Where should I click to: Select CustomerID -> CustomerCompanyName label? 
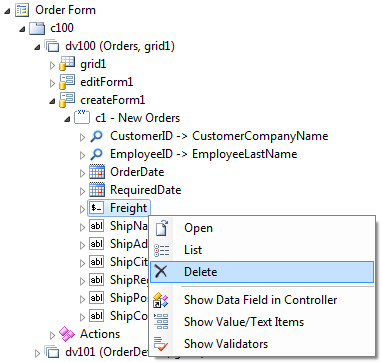pos(219,136)
